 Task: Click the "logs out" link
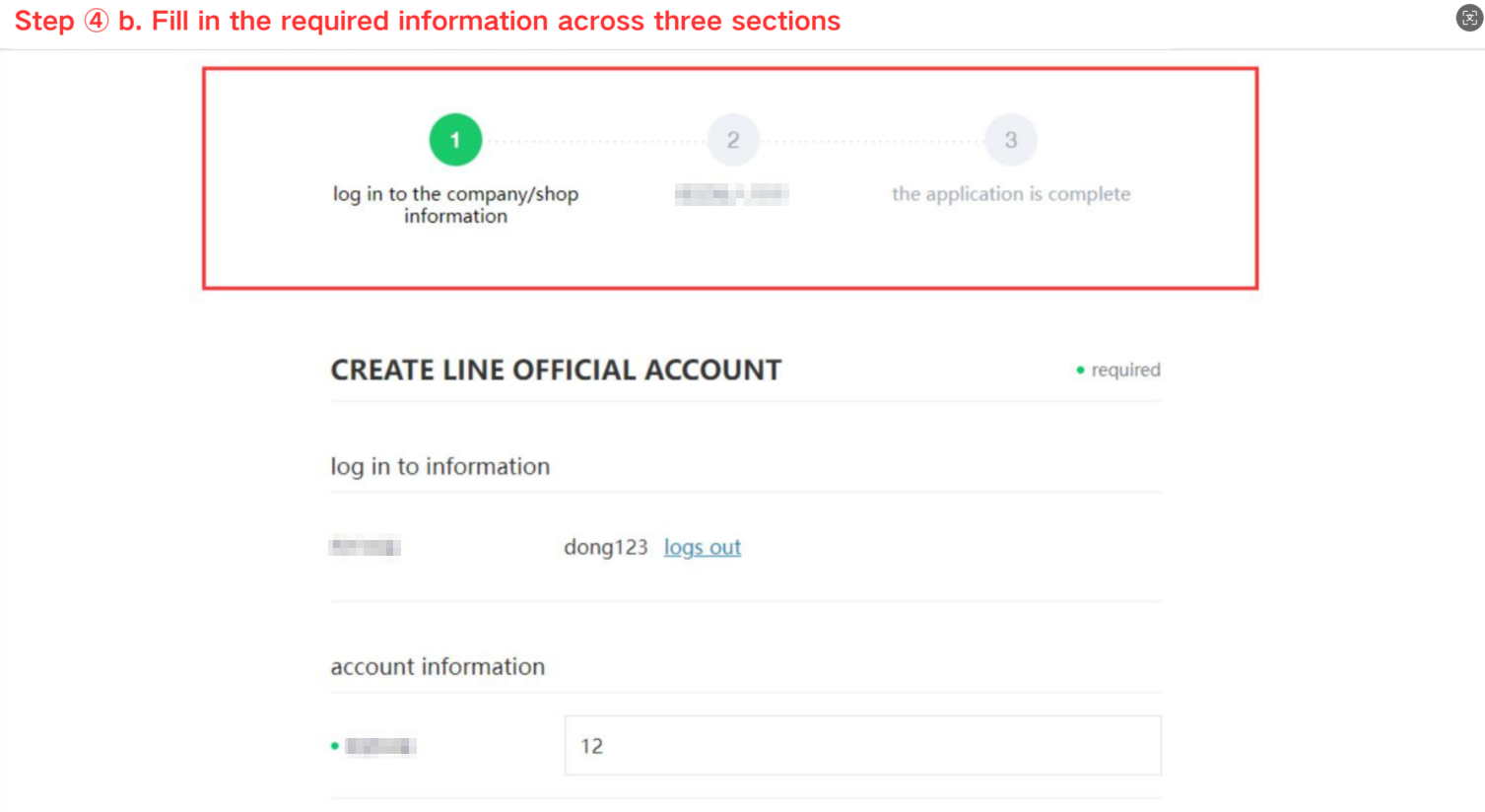point(702,547)
